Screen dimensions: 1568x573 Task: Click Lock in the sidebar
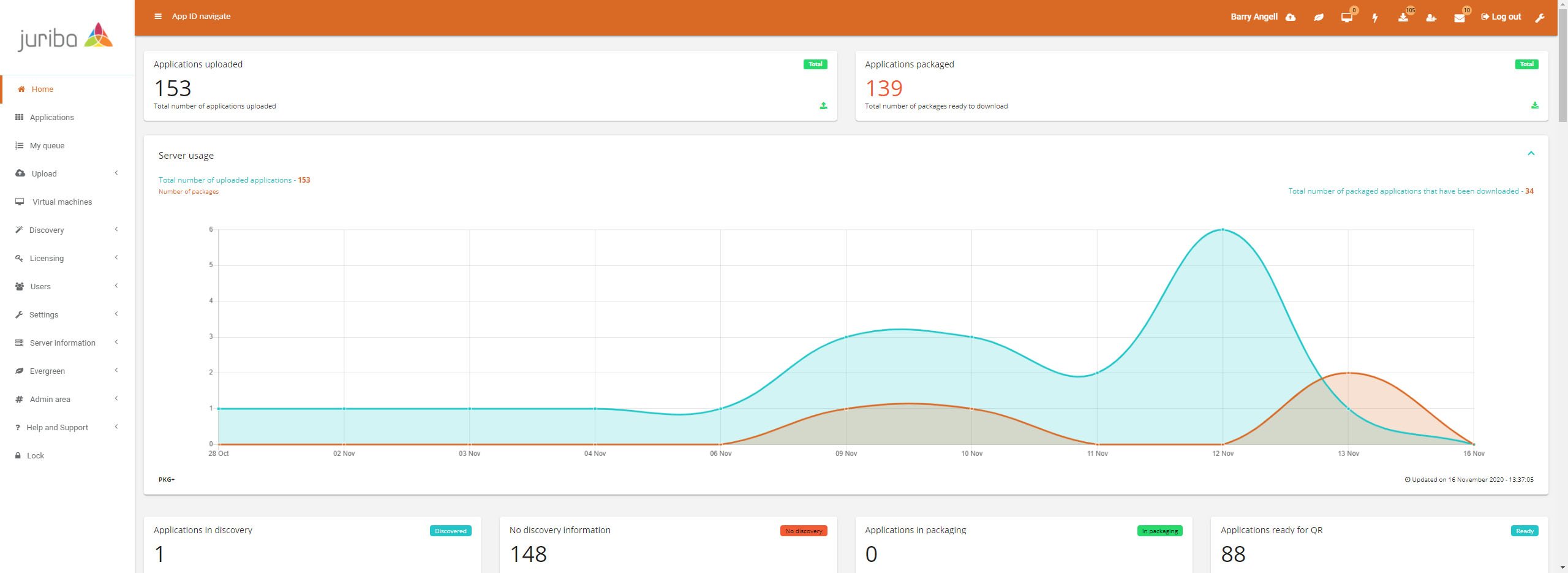click(36, 455)
